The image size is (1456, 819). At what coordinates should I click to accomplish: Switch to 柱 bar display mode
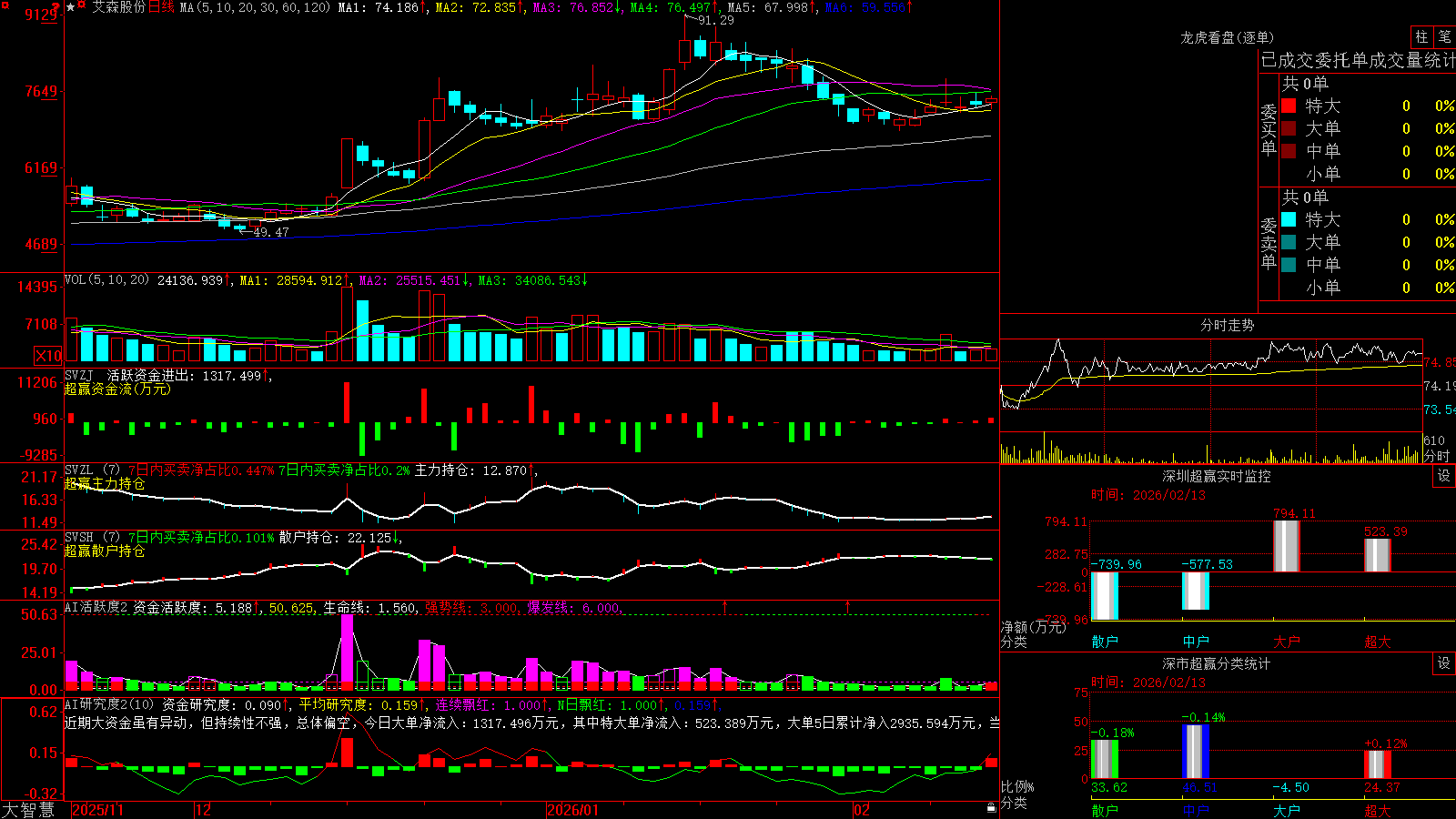[1421, 36]
